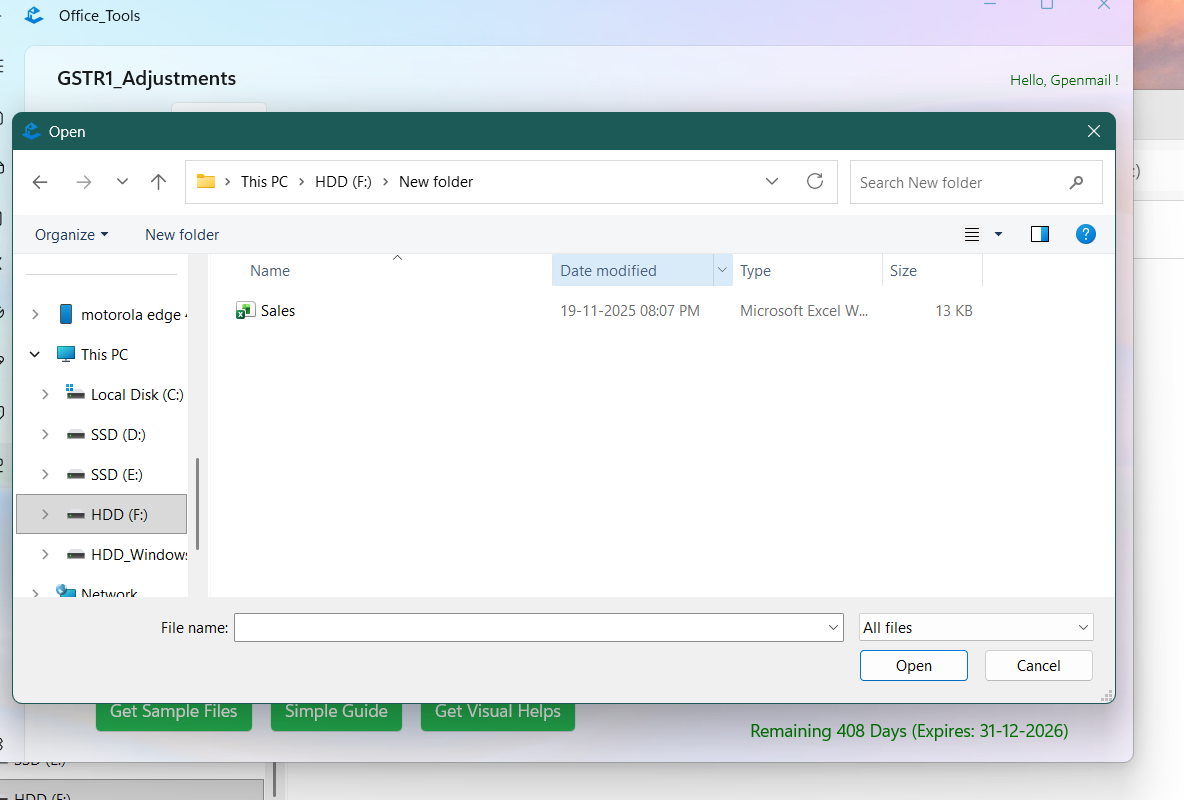Screen dimensions: 1184x800
Task: Expand the File name history dropdown
Action: [x=833, y=627]
